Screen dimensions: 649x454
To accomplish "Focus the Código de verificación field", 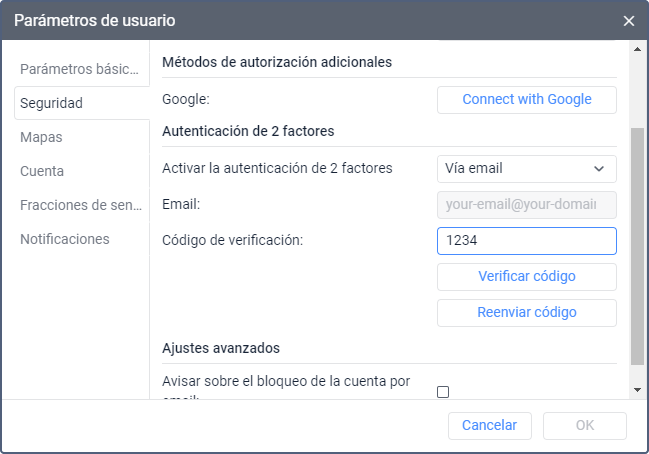I will coord(527,241).
